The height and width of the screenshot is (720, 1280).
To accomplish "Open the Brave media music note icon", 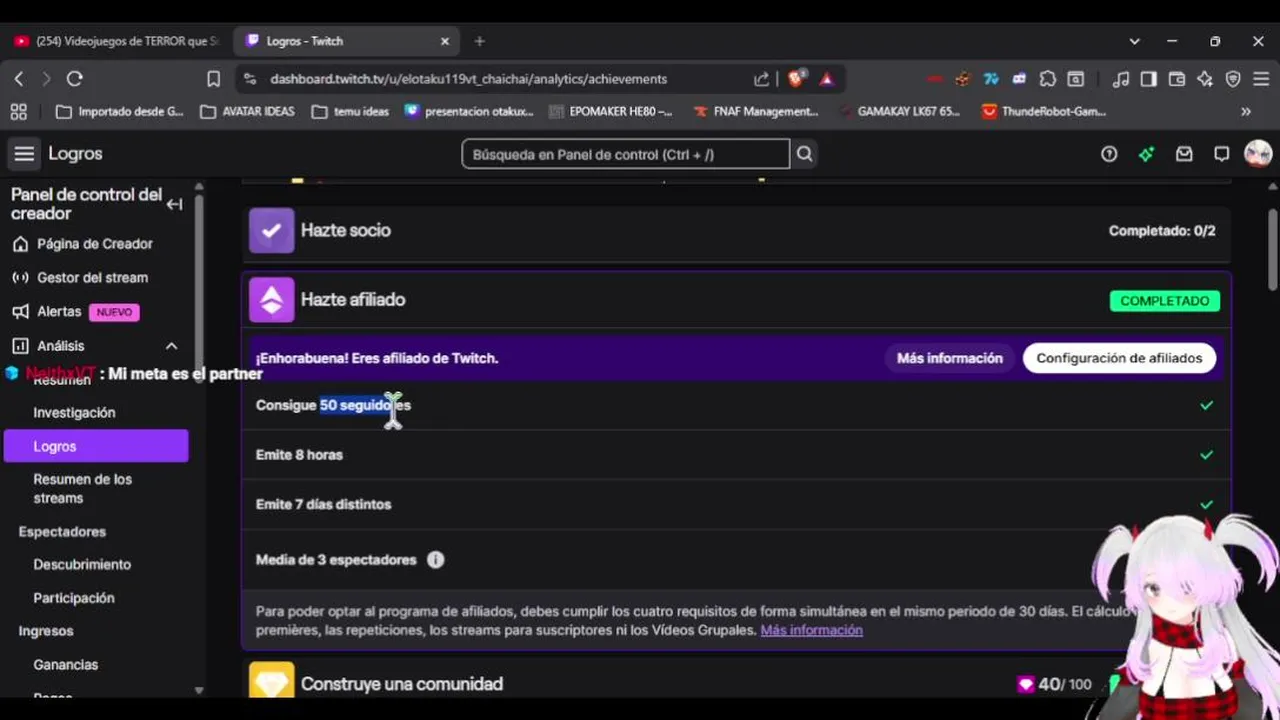I will [x=1121, y=79].
